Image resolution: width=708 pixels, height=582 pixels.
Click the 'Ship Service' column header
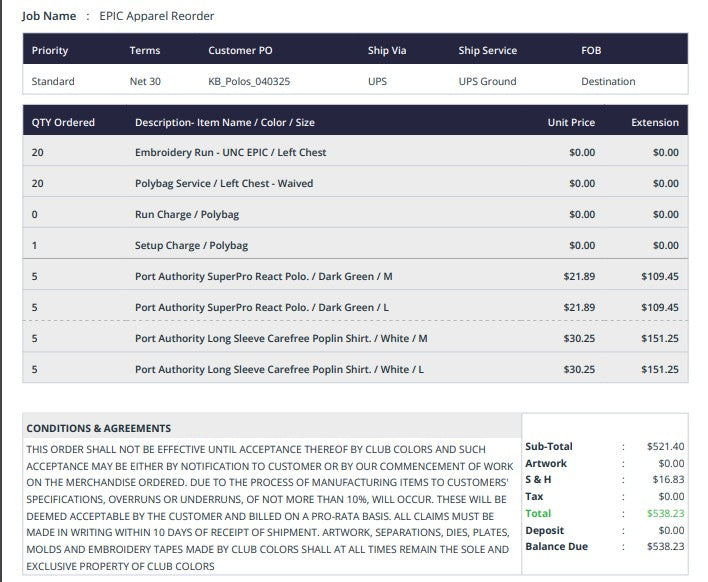coord(488,50)
